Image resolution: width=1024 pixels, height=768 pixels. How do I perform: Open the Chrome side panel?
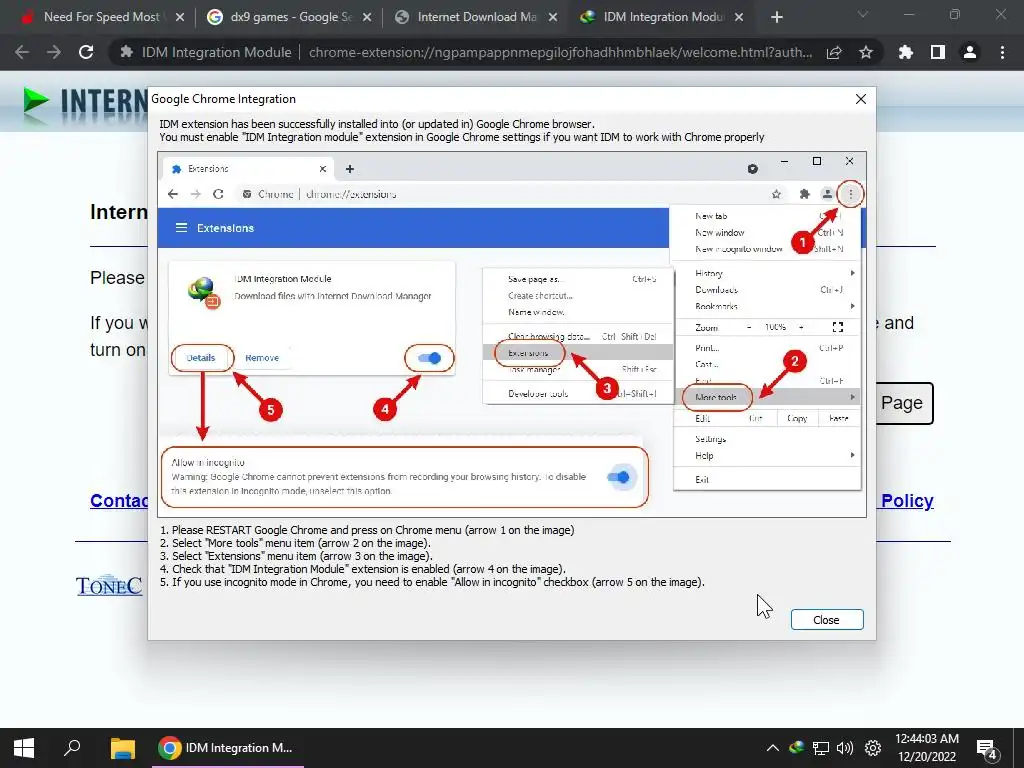(x=938, y=52)
